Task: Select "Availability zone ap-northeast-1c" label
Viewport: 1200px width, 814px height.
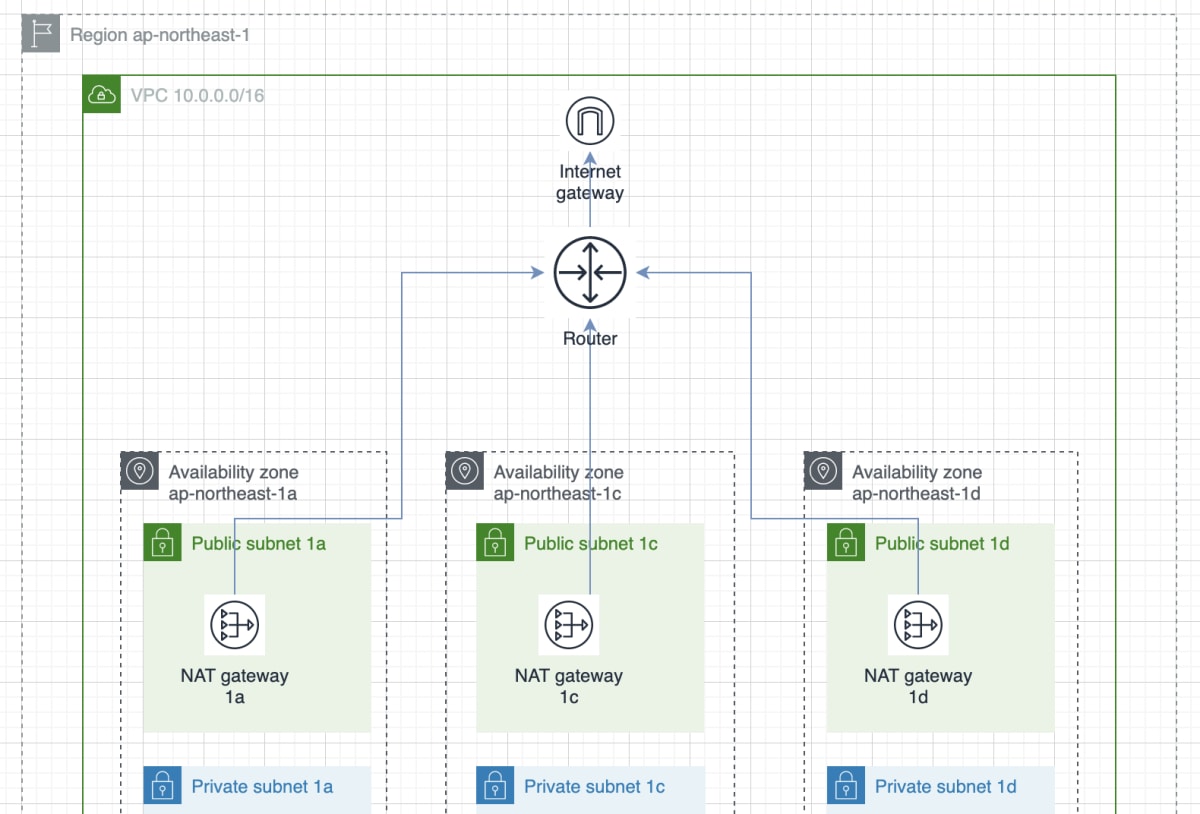Action: coord(558,482)
